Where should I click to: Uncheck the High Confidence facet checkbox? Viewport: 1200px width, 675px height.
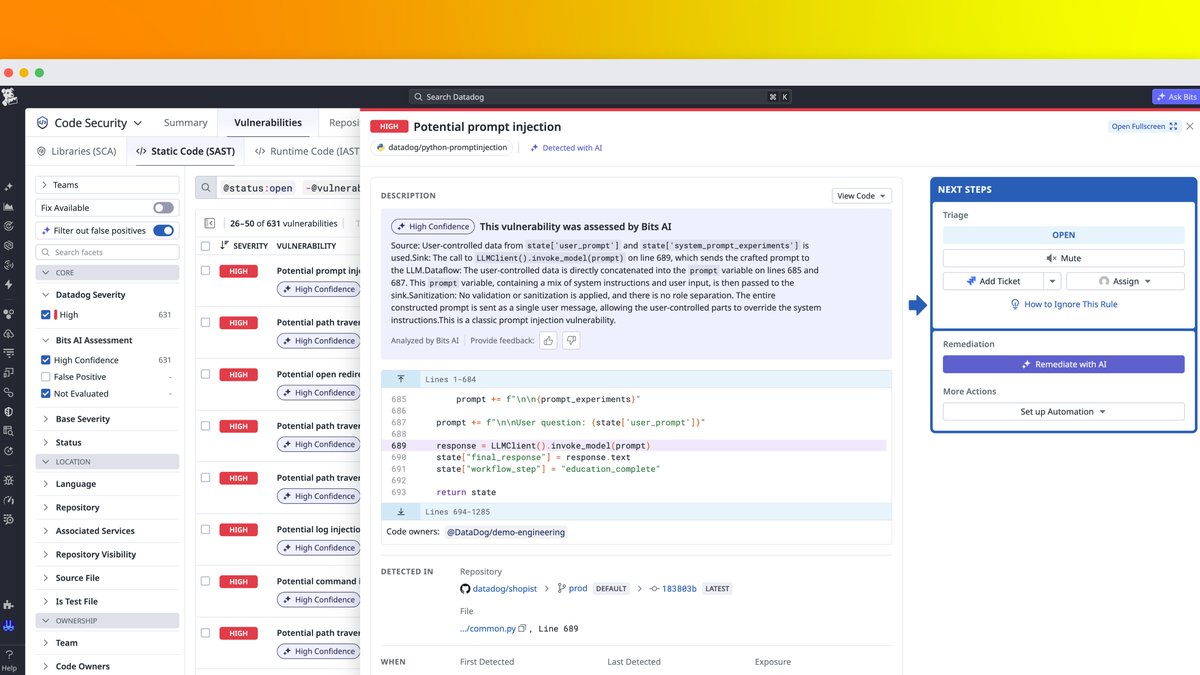(46, 360)
